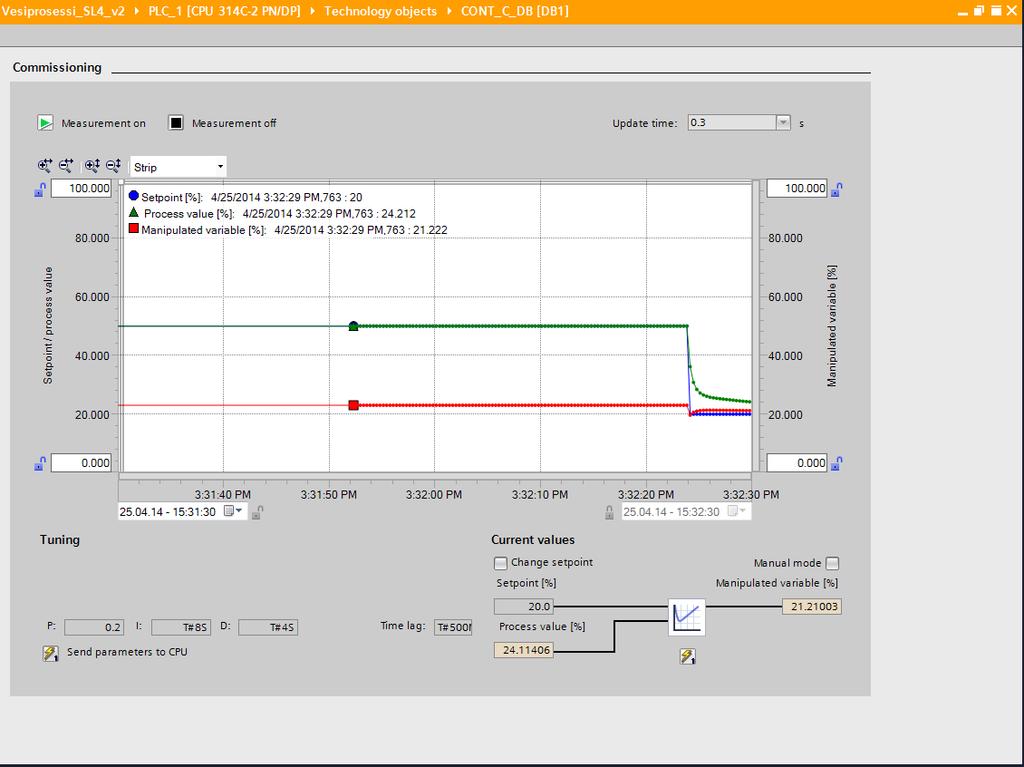Start measurement with the green play icon
This screenshot has height=767, width=1024.
coord(45,123)
